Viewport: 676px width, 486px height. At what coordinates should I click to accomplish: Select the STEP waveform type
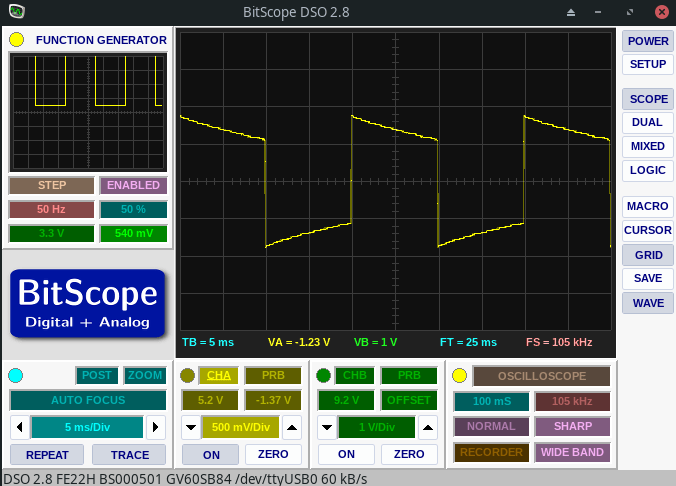(x=51, y=185)
